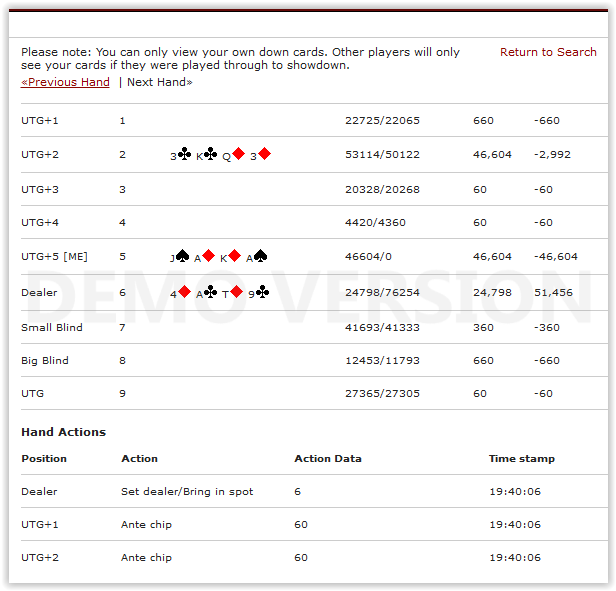Click the Hand Actions heading
Image resolution: width=616 pixels, height=591 pixels.
coord(63,432)
